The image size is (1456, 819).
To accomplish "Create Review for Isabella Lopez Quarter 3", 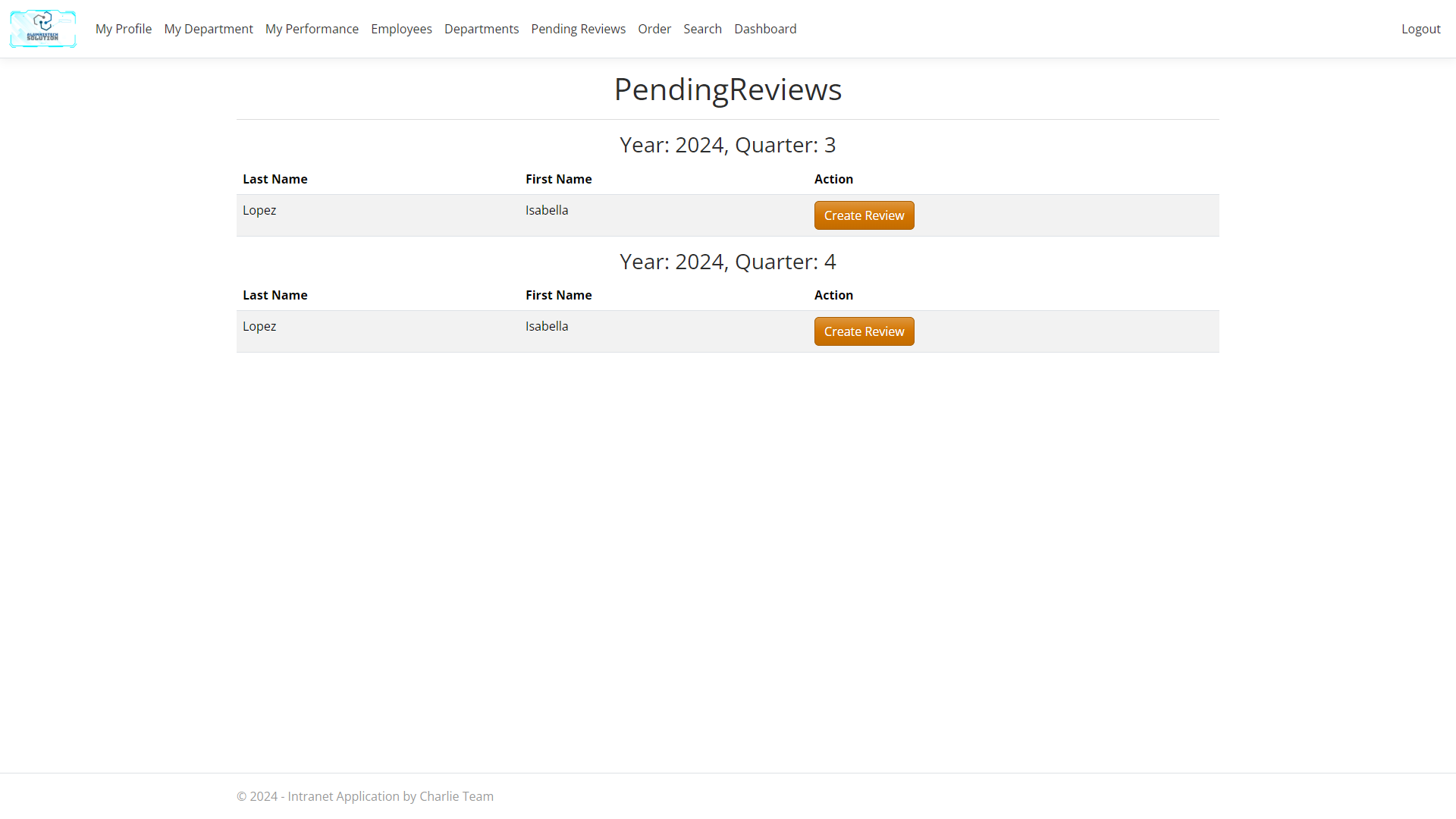I will click(864, 215).
